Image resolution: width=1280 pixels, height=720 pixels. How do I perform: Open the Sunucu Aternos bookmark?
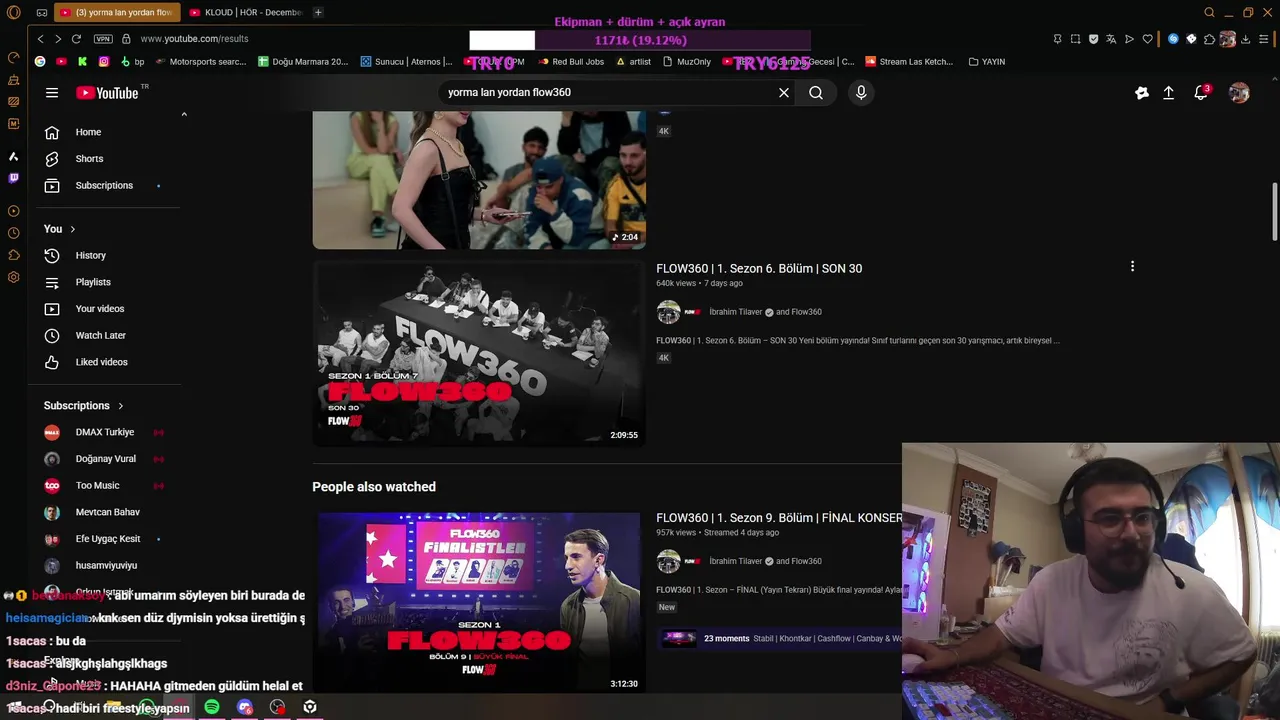[406, 62]
